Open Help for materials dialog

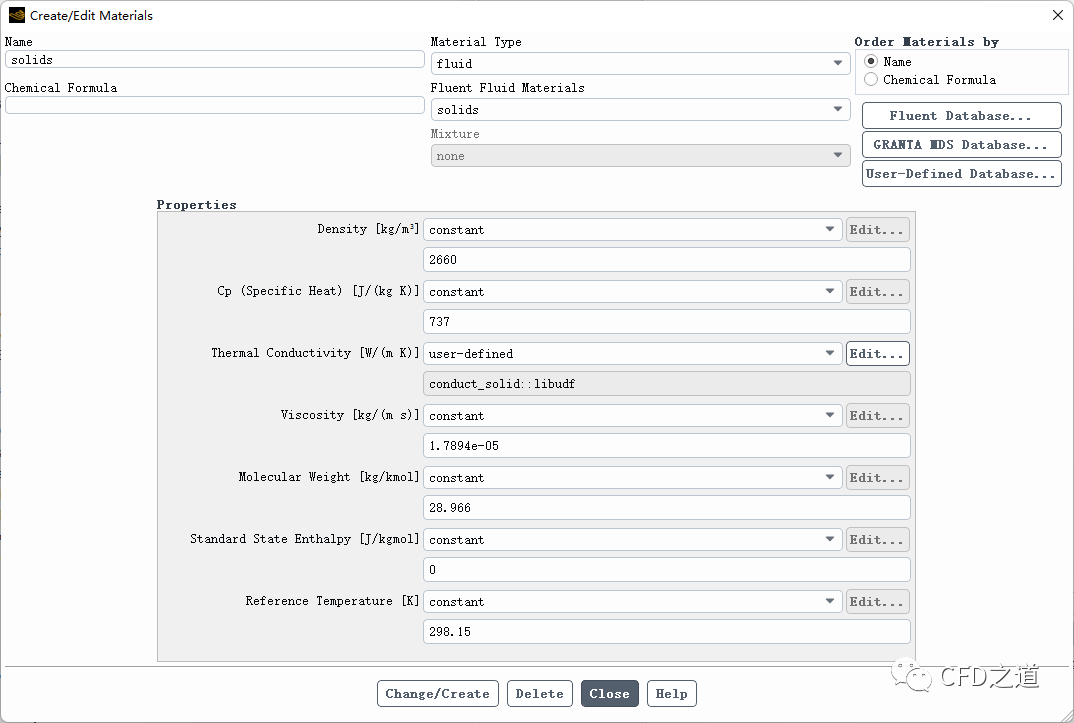(671, 694)
